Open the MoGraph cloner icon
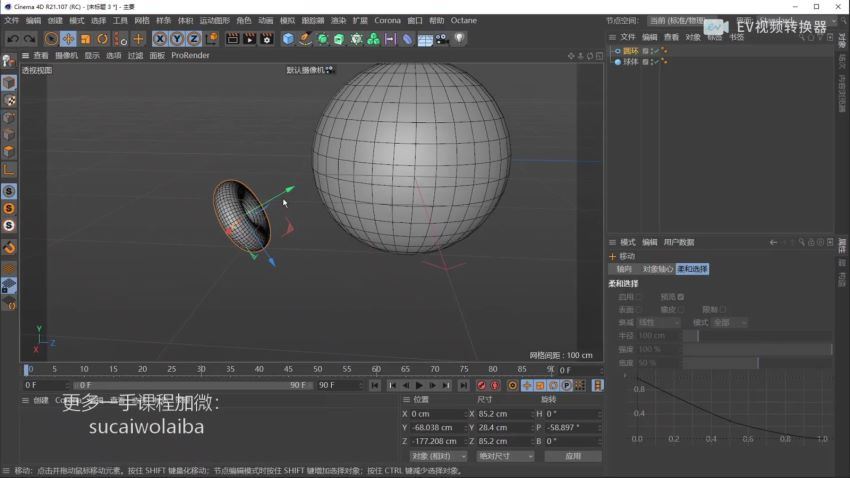850x478 pixels. click(x=374, y=39)
